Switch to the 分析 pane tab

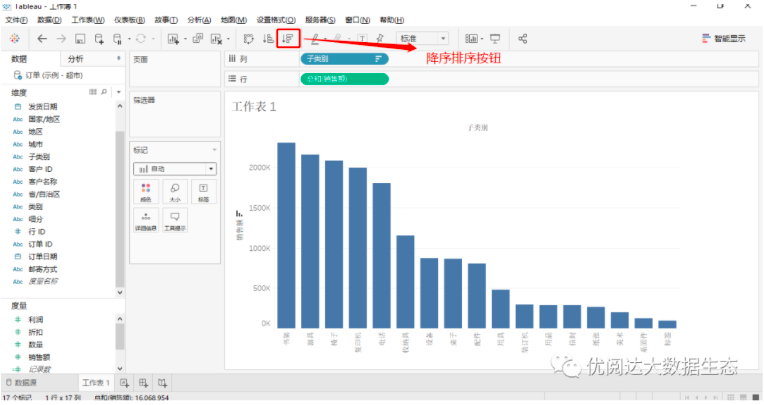click(76, 59)
